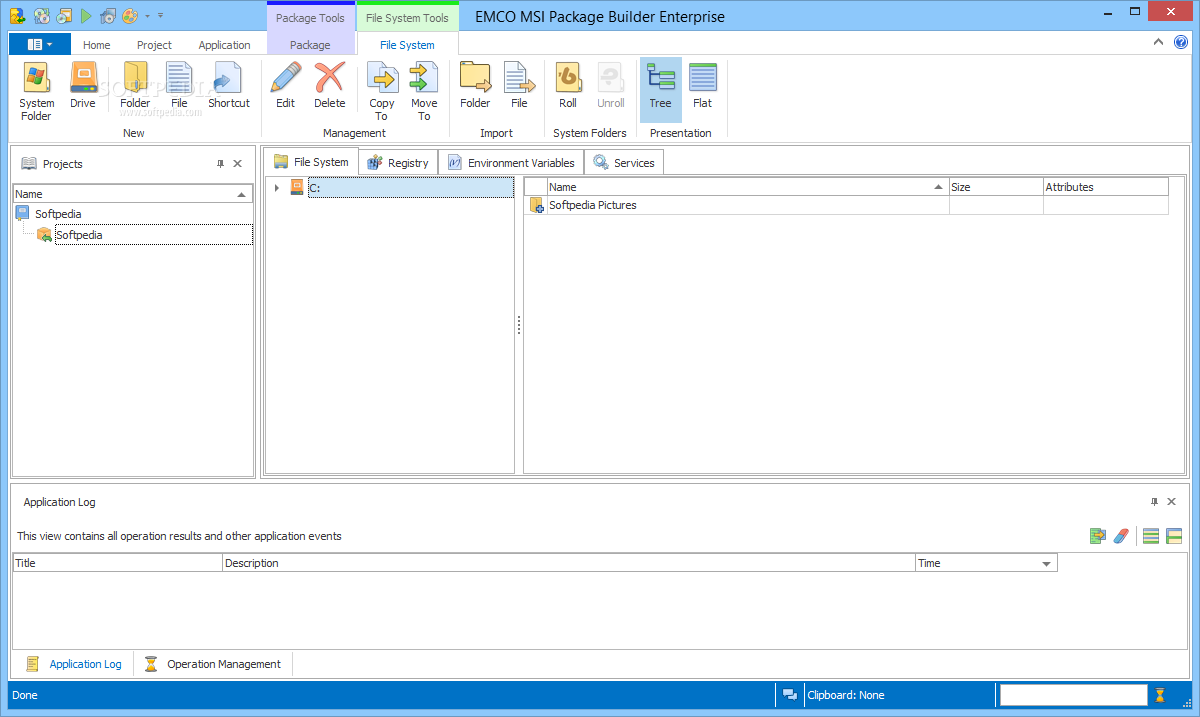Click the green striped rows log icon
The height and width of the screenshot is (717, 1200).
tap(1151, 536)
